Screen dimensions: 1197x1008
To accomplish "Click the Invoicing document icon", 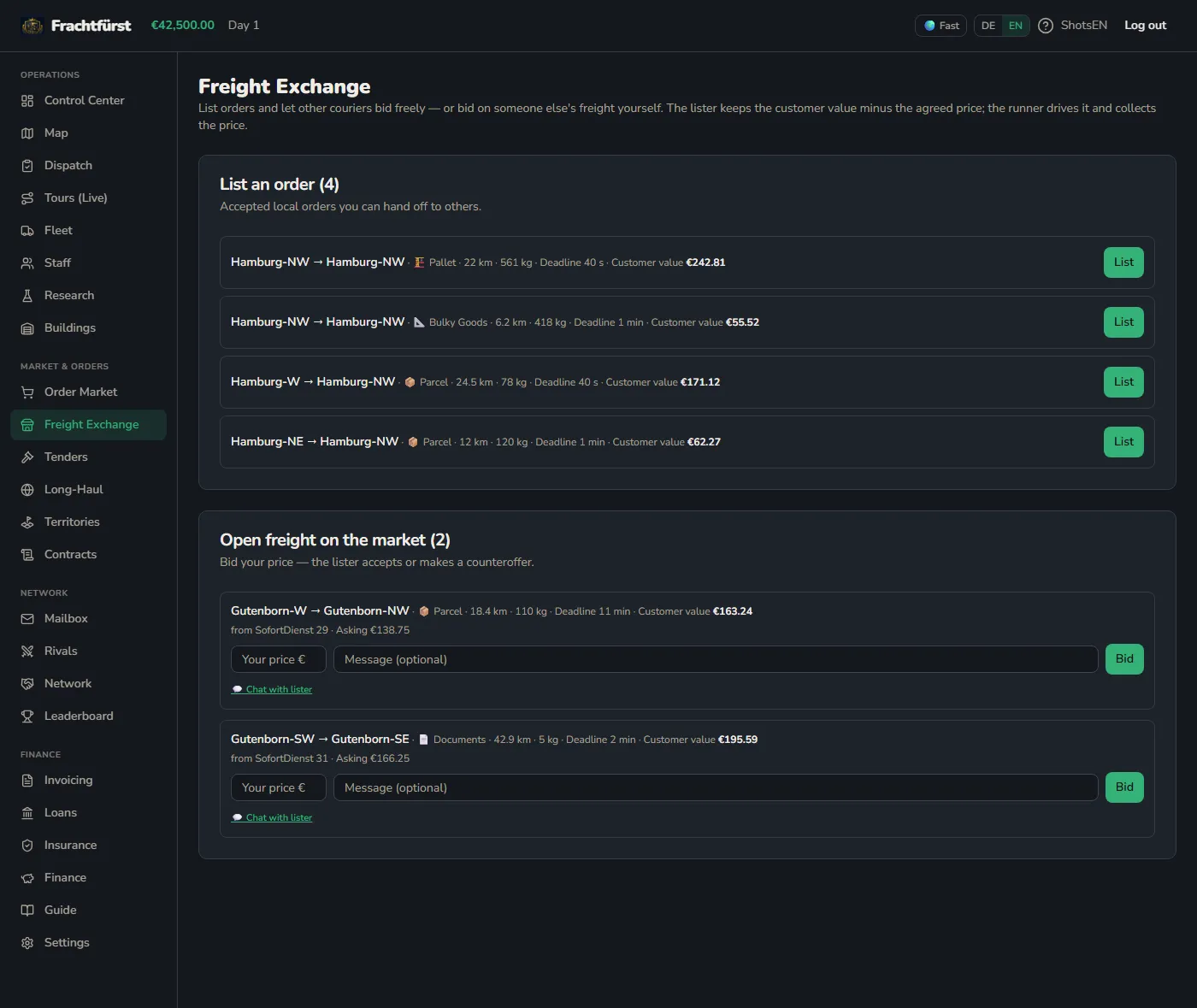I will (27, 781).
